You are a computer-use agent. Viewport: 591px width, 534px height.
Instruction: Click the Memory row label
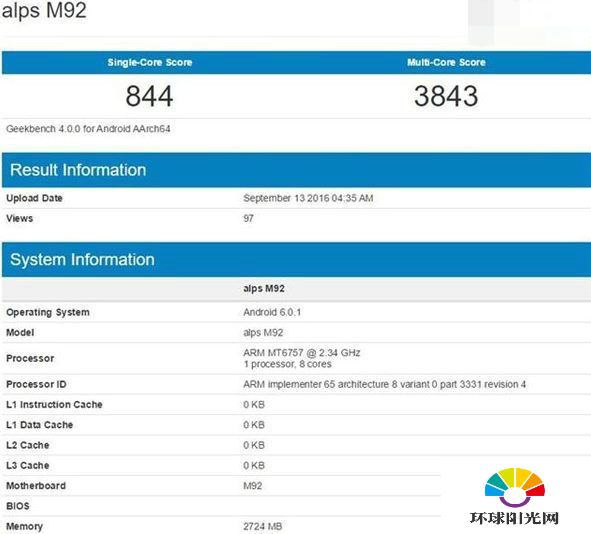pyautogui.click(x=24, y=527)
